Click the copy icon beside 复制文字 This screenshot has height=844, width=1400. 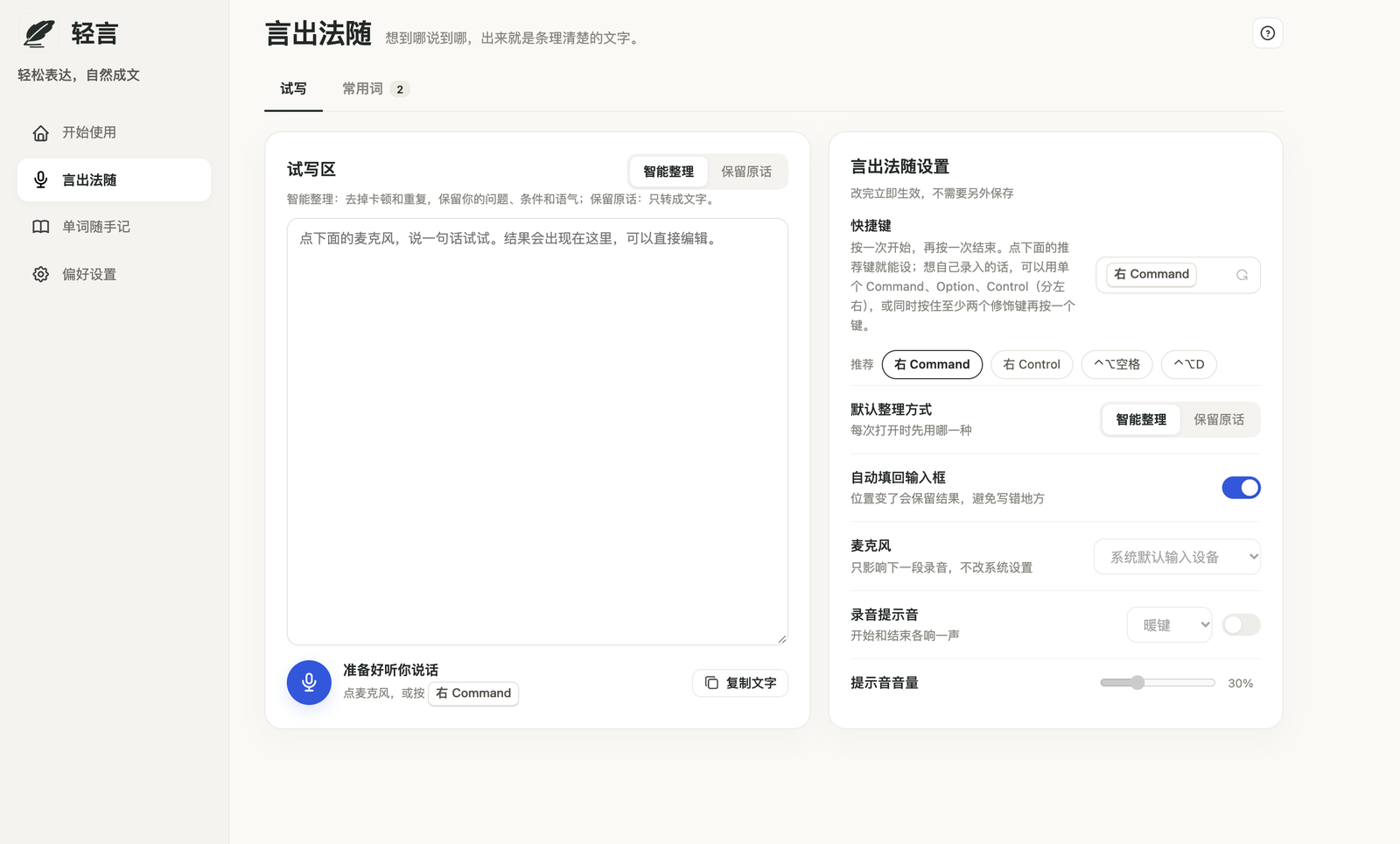[x=711, y=683]
